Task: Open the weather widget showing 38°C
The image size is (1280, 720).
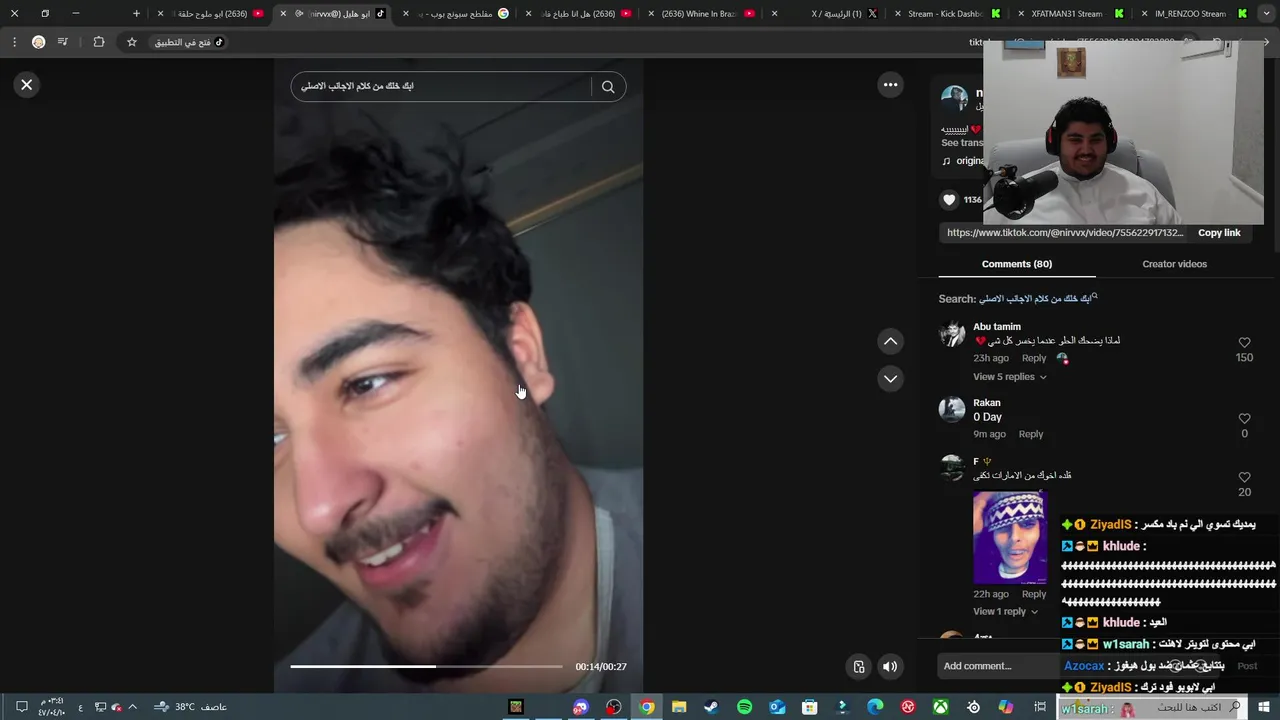Action: 190,707
